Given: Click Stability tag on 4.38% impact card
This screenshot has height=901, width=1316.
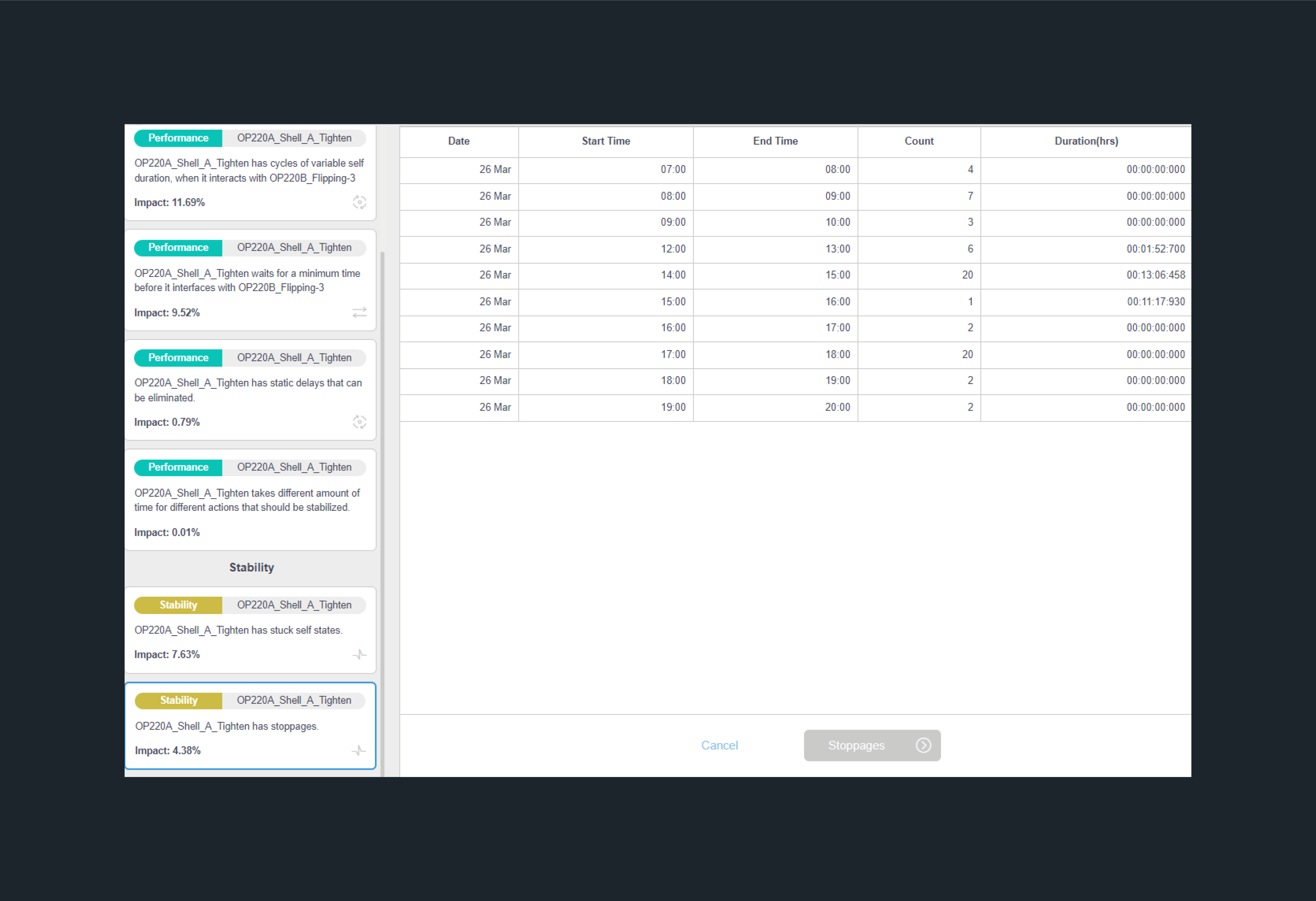Looking at the screenshot, I should pos(179,701).
